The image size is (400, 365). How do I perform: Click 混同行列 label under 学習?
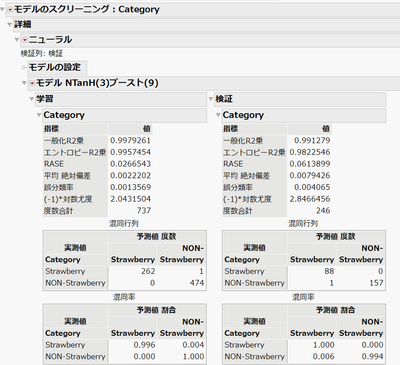click(x=124, y=223)
